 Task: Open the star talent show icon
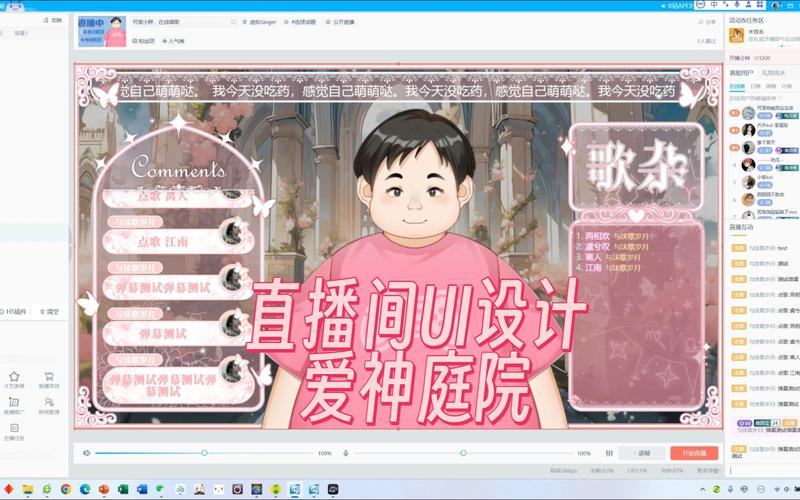(14, 378)
